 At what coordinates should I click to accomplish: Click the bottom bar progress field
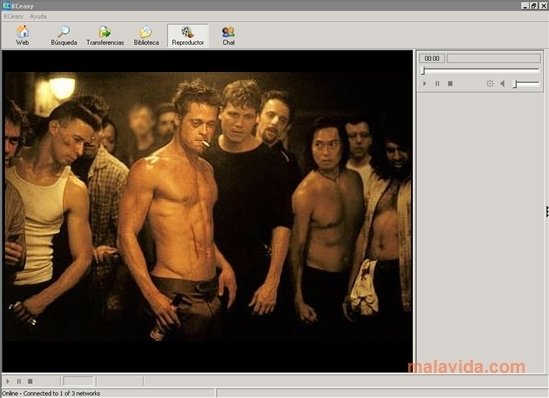tap(78, 381)
